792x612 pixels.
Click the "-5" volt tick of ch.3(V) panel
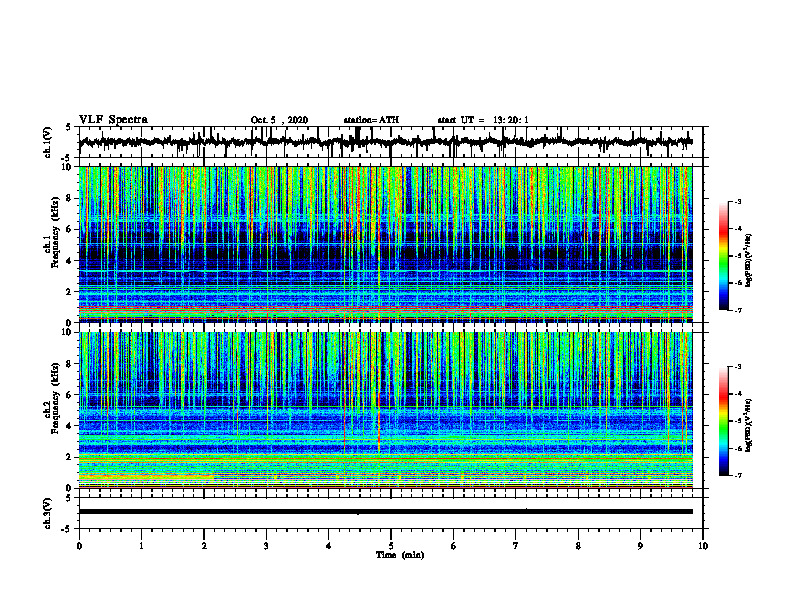(67, 529)
